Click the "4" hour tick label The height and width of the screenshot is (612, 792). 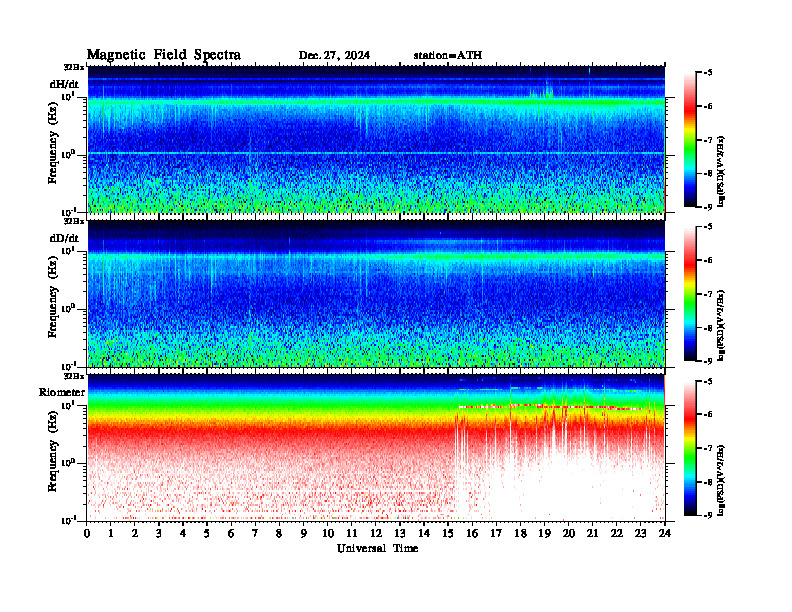183,533
